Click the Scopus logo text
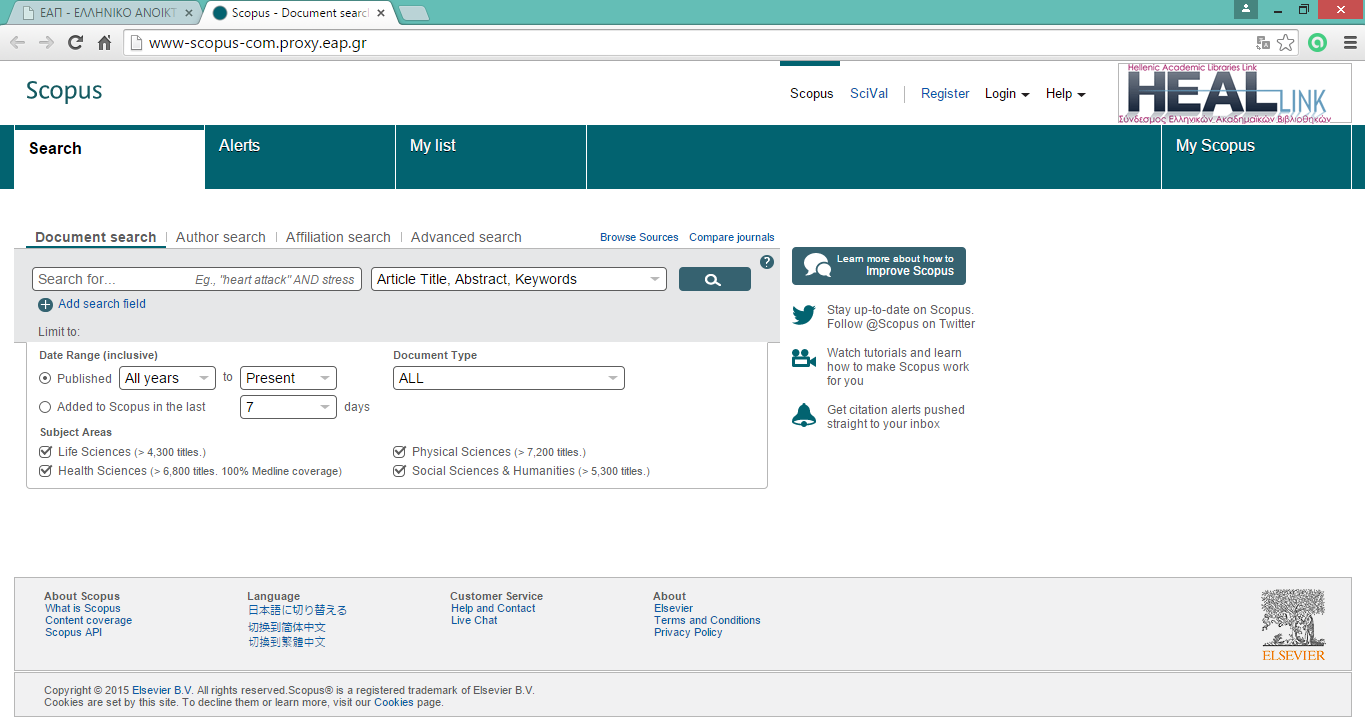Image resolution: width=1365 pixels, height=724 pixels. pyautogui.click(x=64, y=90)
